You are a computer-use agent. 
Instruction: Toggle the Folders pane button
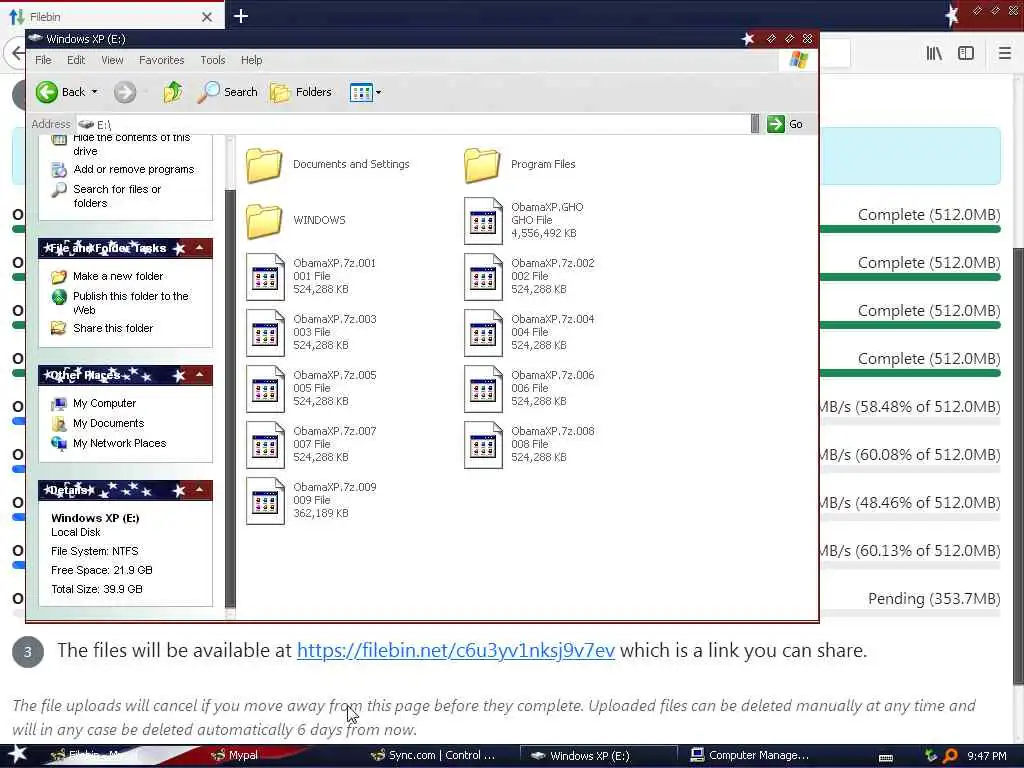pos(301,92)
